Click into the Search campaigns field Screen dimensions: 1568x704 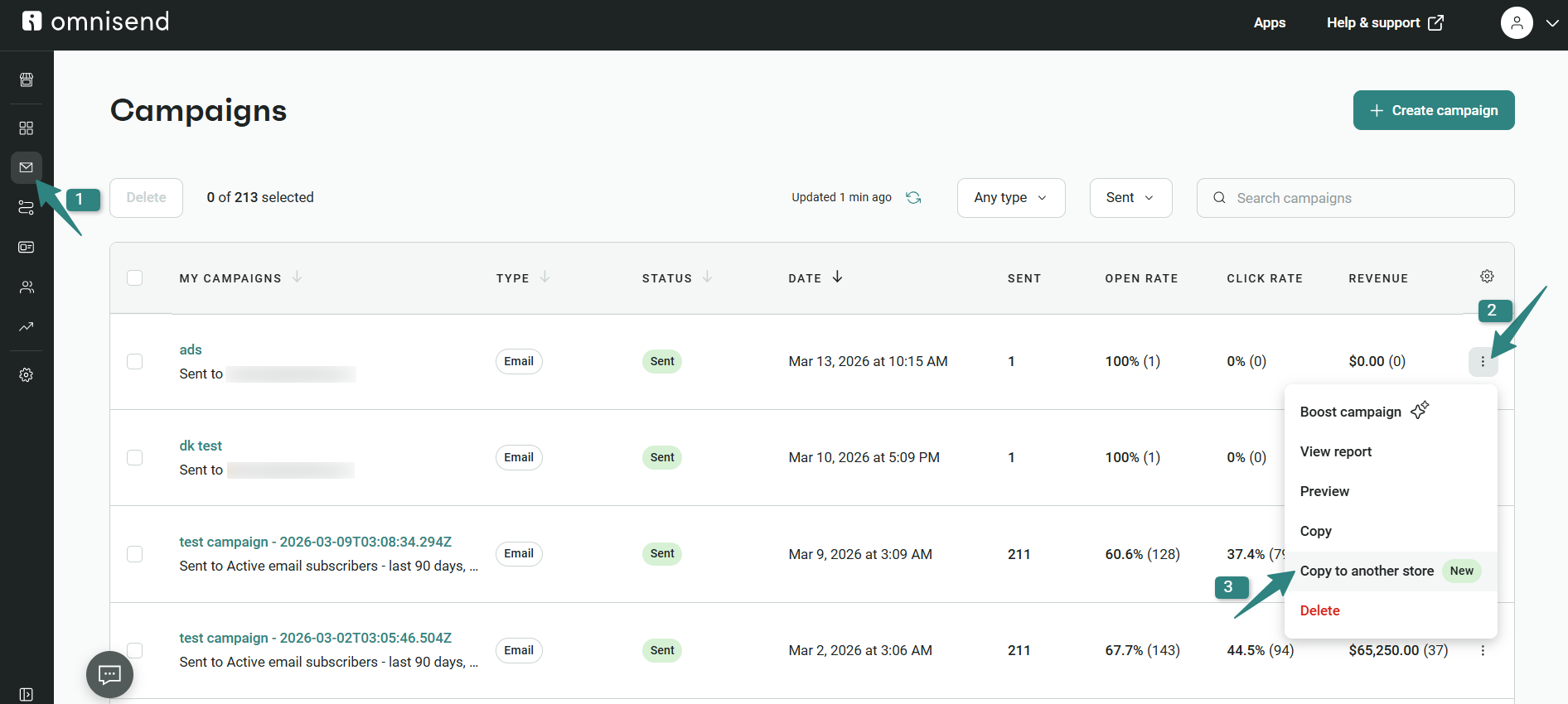point(1367,199)
